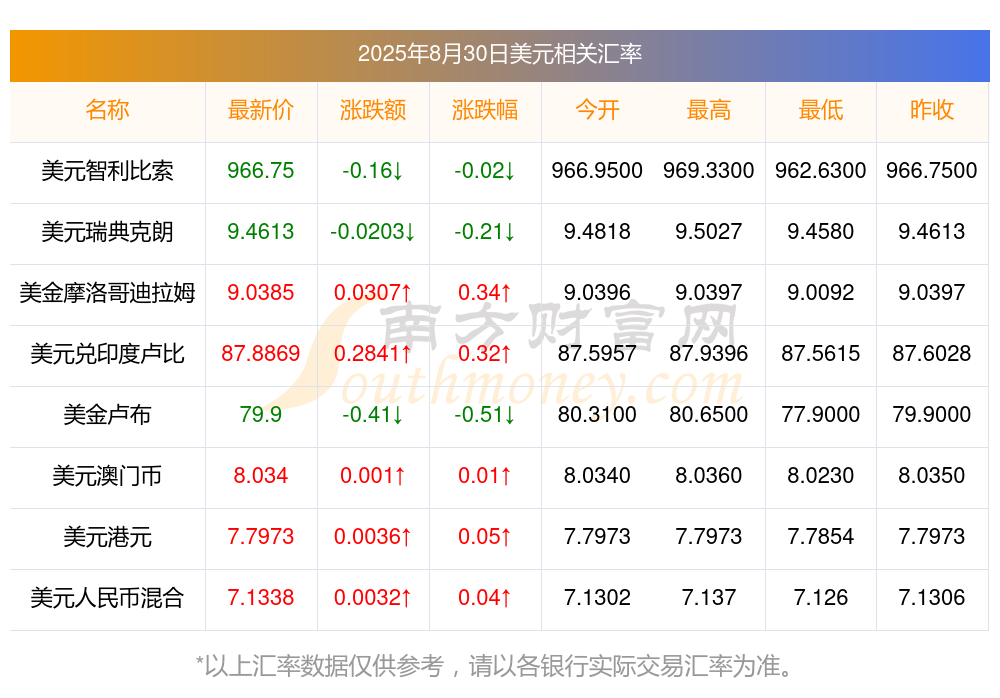Click the row name 美金摩洛哥迪拉姆
This screenshot has height=698, width=1000.
107,293
